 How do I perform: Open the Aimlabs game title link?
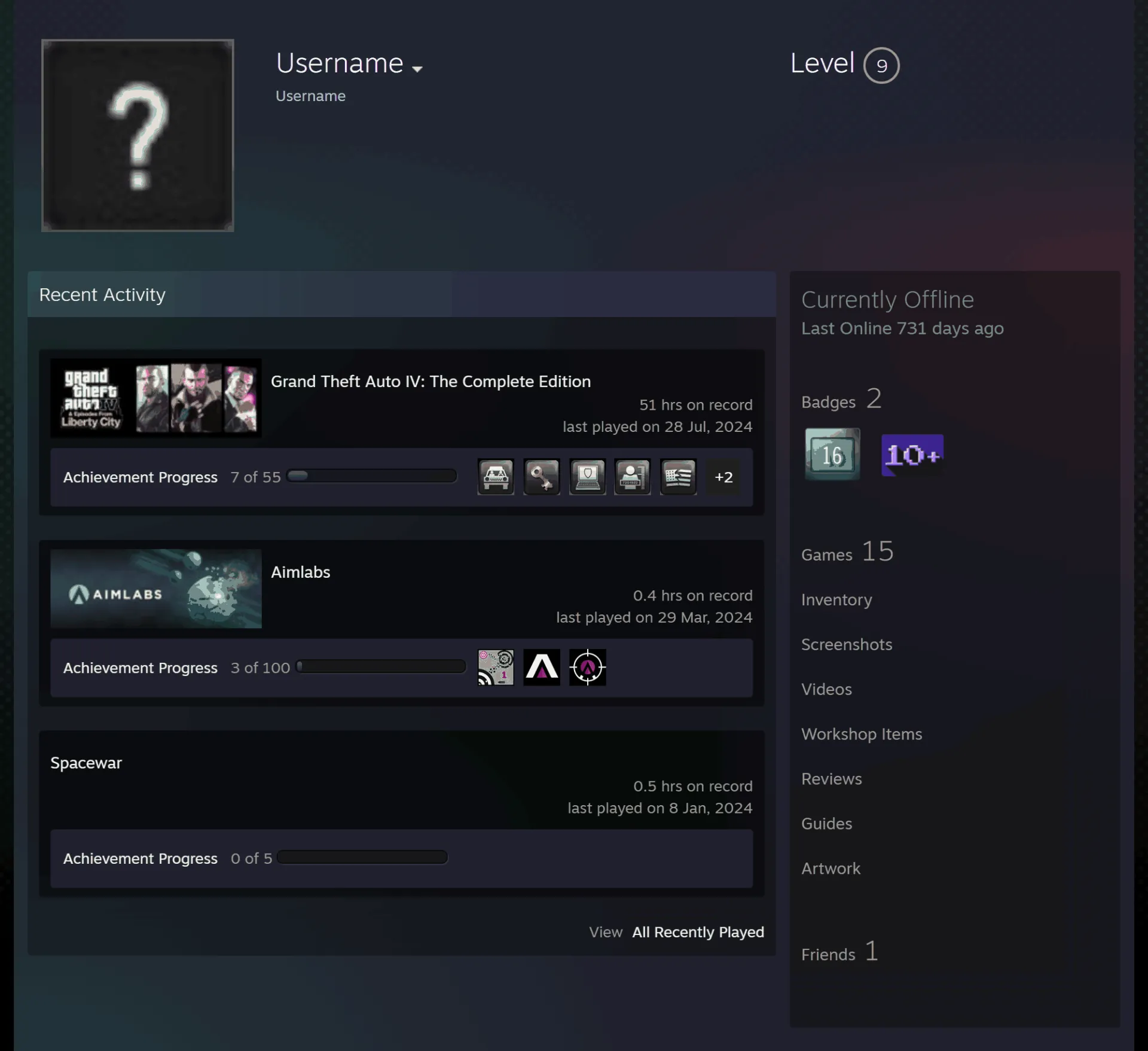pyautogui.click(x=301, y=572)
